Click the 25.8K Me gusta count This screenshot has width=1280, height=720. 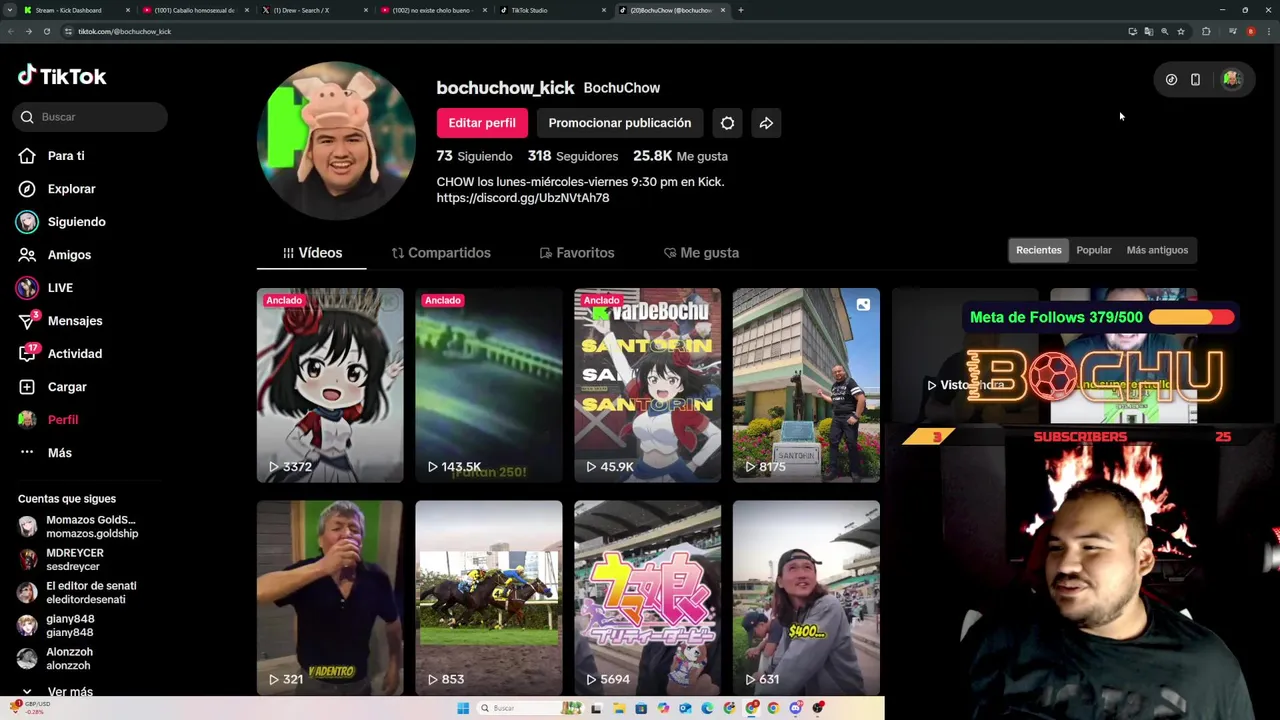tap(680, 156)
